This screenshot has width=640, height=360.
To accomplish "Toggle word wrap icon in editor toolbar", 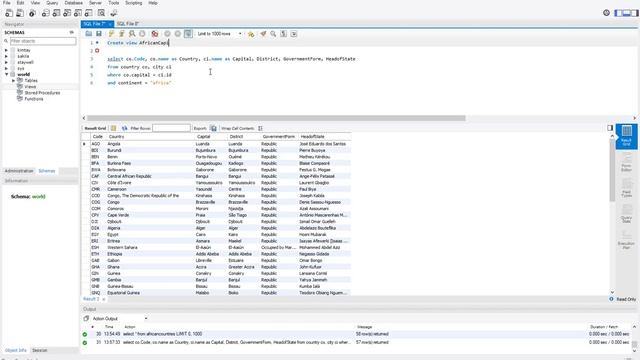I will 294,34.
